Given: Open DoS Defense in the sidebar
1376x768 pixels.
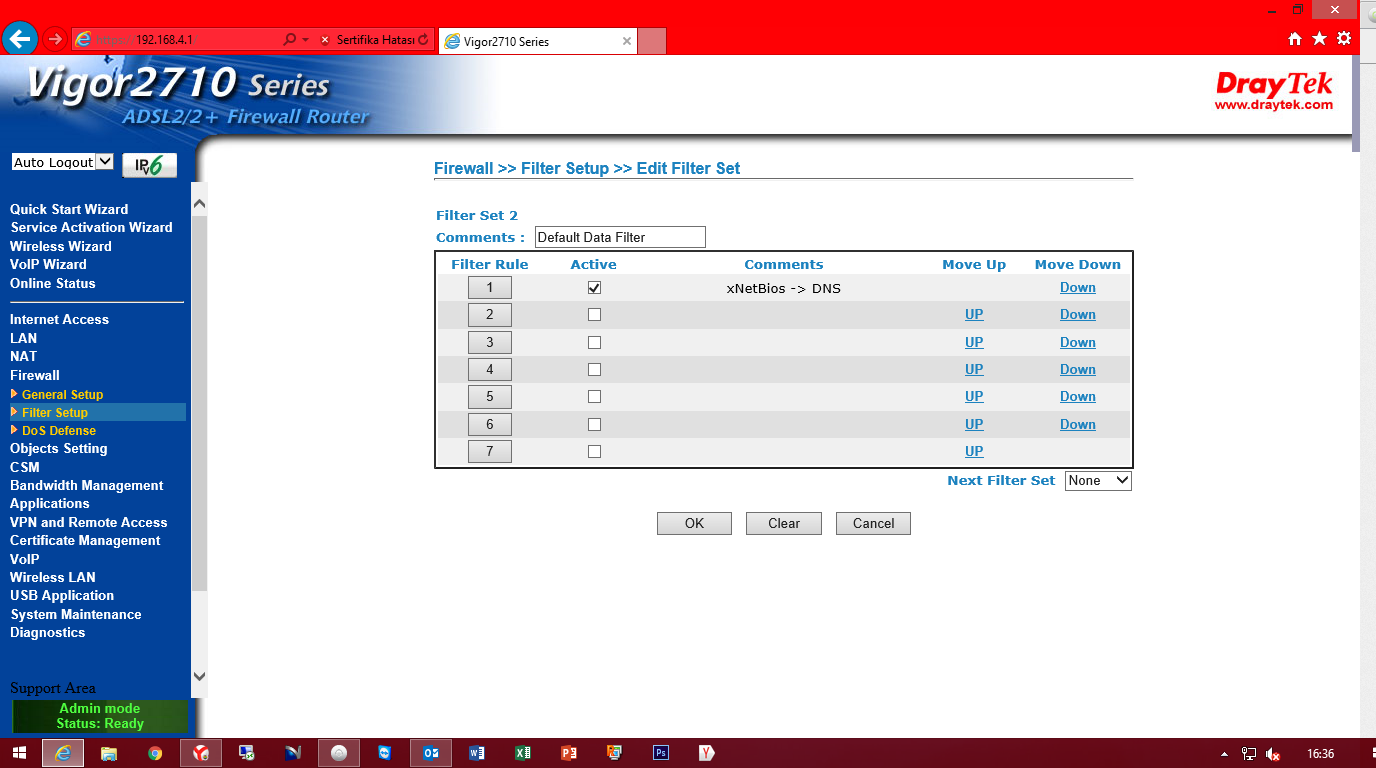Looking at the screenshot, I should click(59, 431).
